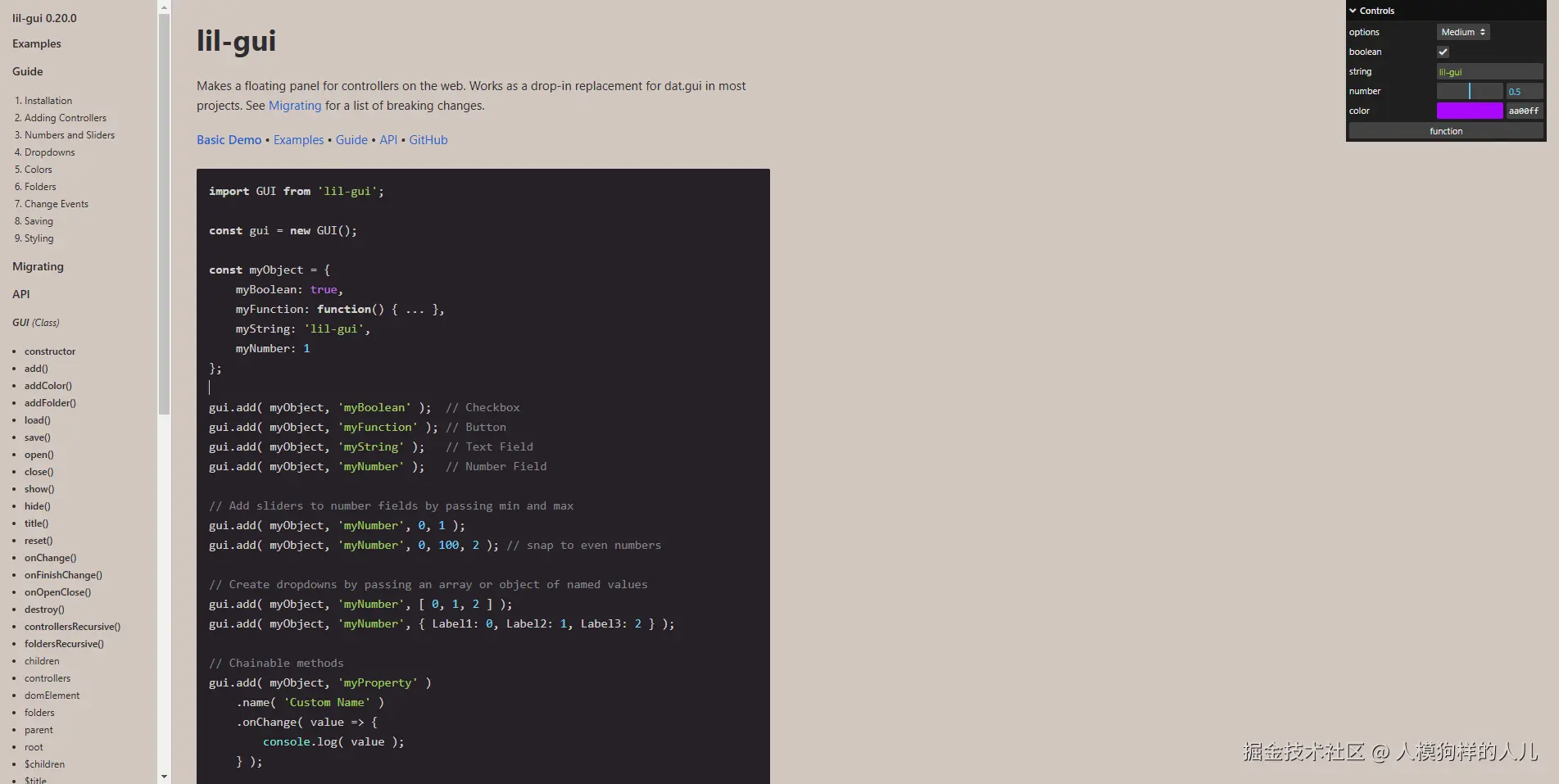Click the lil-gui page heading
Screen dimensions: 1559x784
click(x=236, y=41)
